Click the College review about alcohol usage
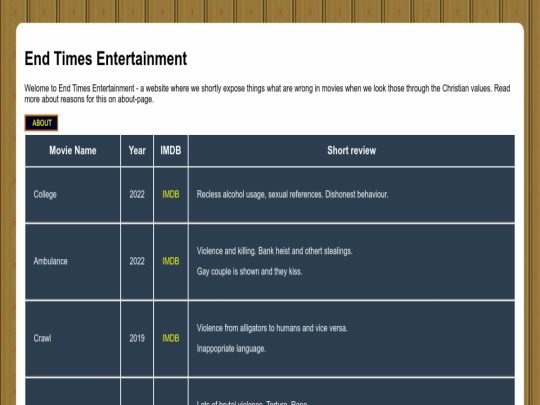This screenshot has height=405, width=540. pyautogui.click(x=292, y=195)
